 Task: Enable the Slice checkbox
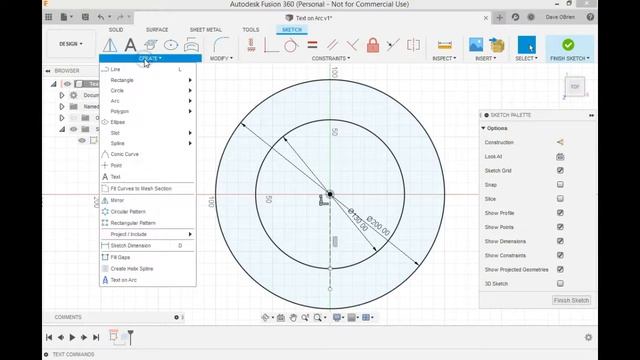(x=560, y=199)
